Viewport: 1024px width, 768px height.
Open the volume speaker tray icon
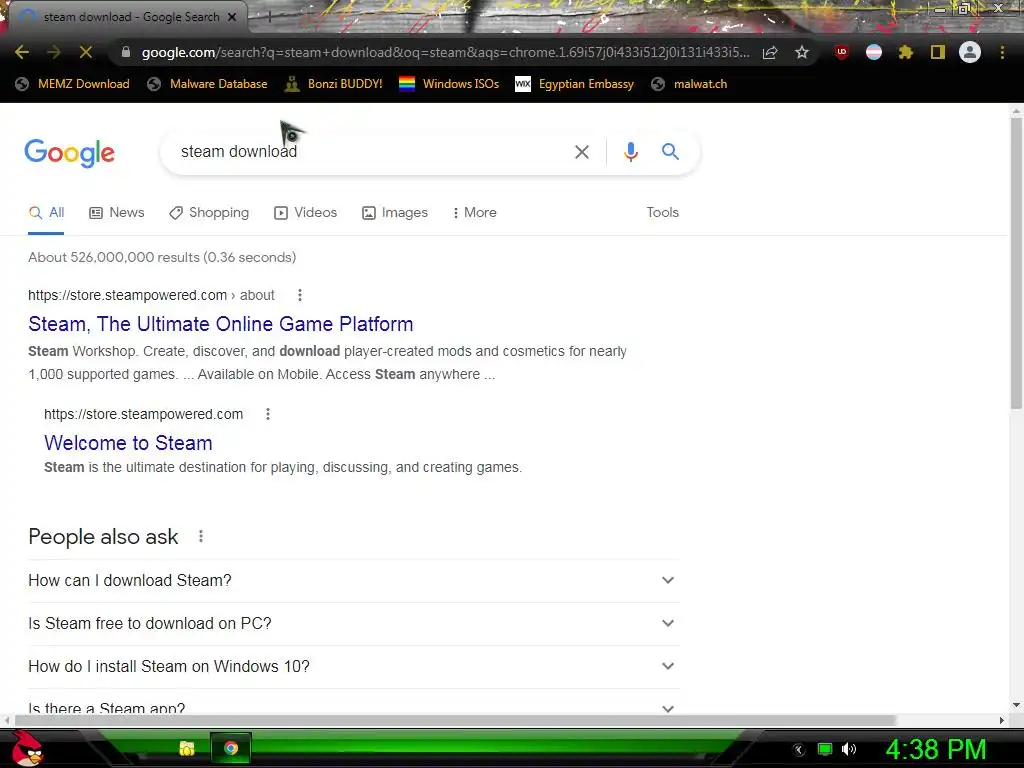coord(849,749)
